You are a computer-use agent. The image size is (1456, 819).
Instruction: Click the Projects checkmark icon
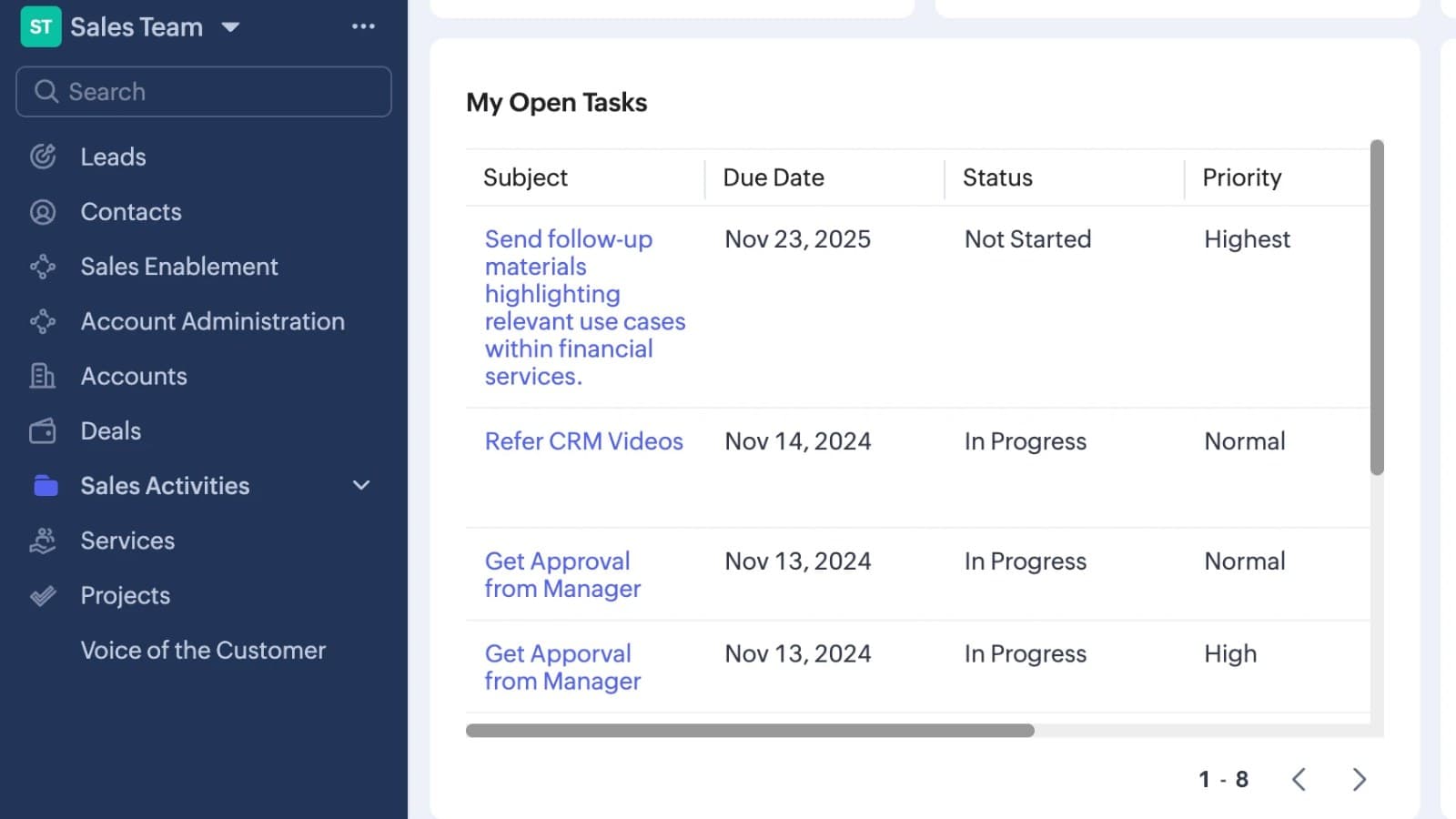click(43, 595)
